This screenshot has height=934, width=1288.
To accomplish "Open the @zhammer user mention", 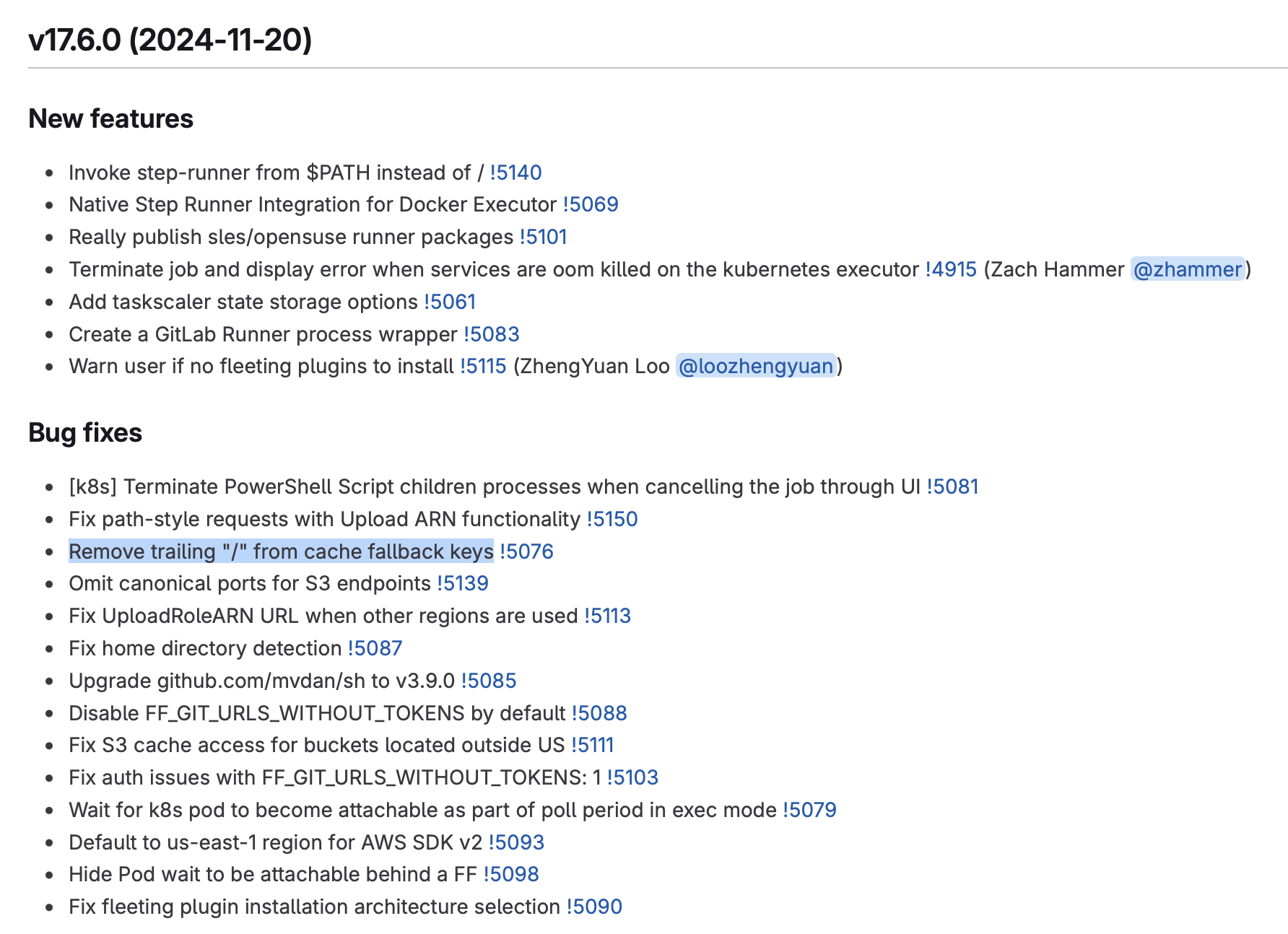I will [1187, 269].
